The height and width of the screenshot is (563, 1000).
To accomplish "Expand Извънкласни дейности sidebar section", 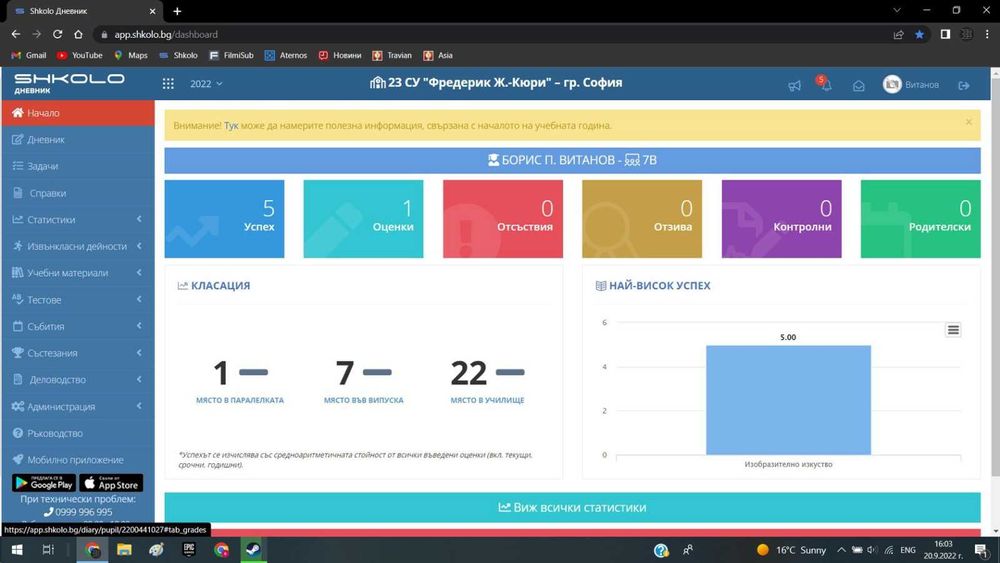I will (x=78, y=246).
